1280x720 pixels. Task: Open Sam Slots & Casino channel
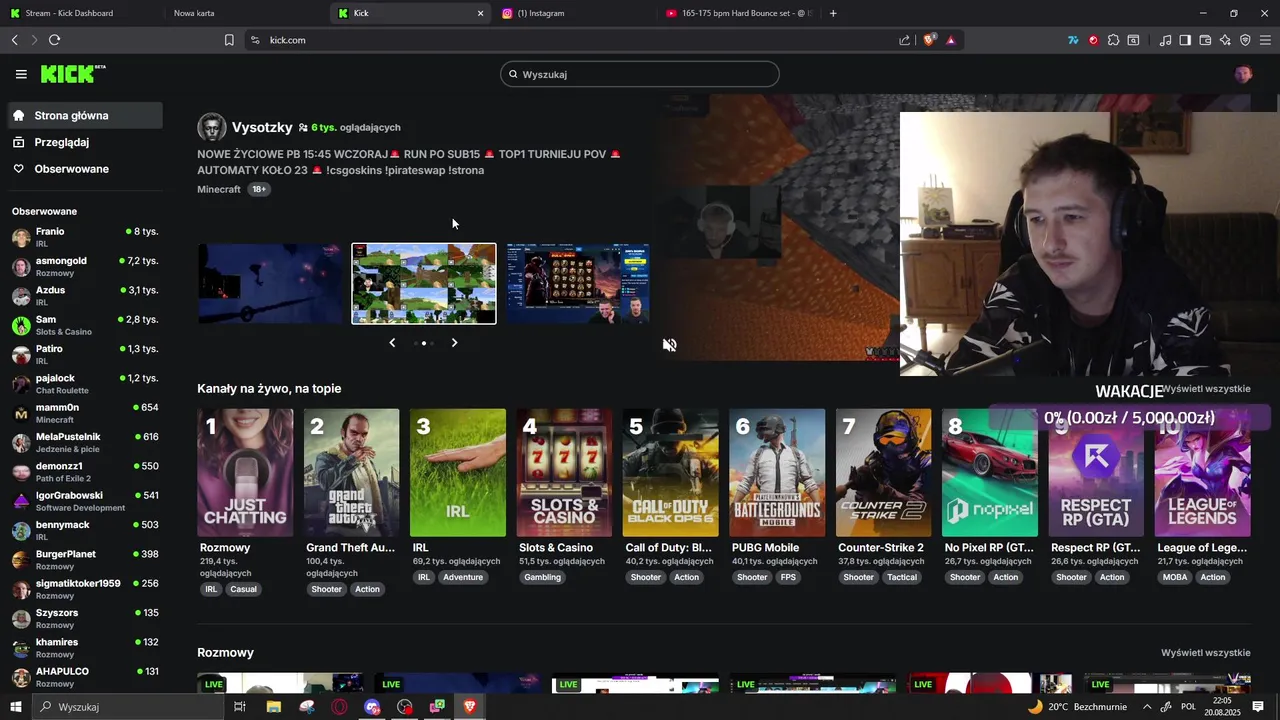(x=85, y=325)
